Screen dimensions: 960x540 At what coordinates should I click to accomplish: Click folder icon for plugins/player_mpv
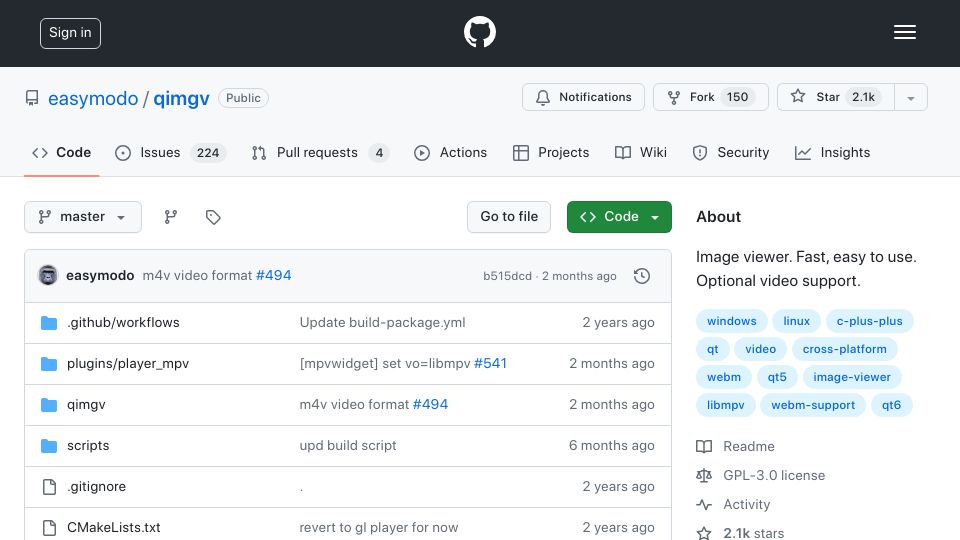point(49,364)
